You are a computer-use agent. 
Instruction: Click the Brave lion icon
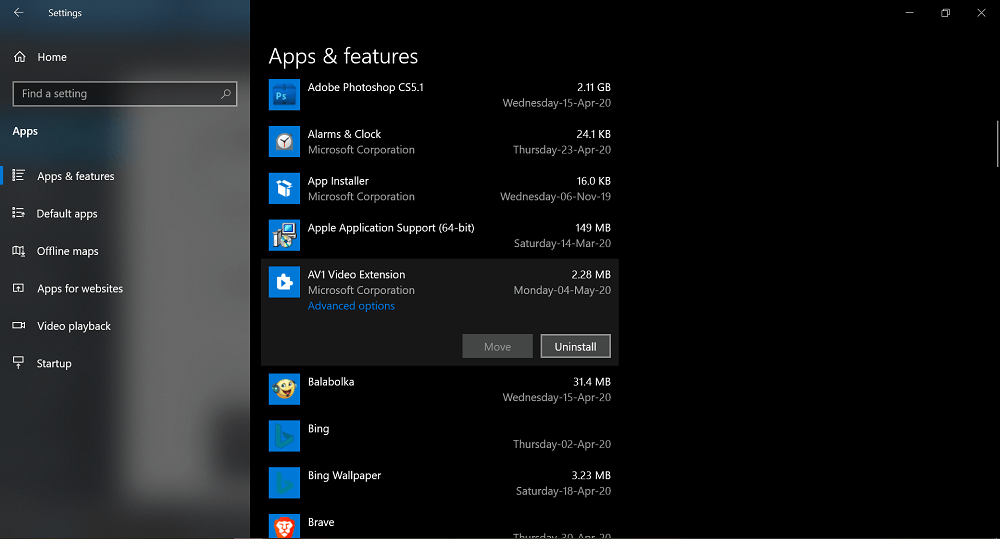pos(284,526)
